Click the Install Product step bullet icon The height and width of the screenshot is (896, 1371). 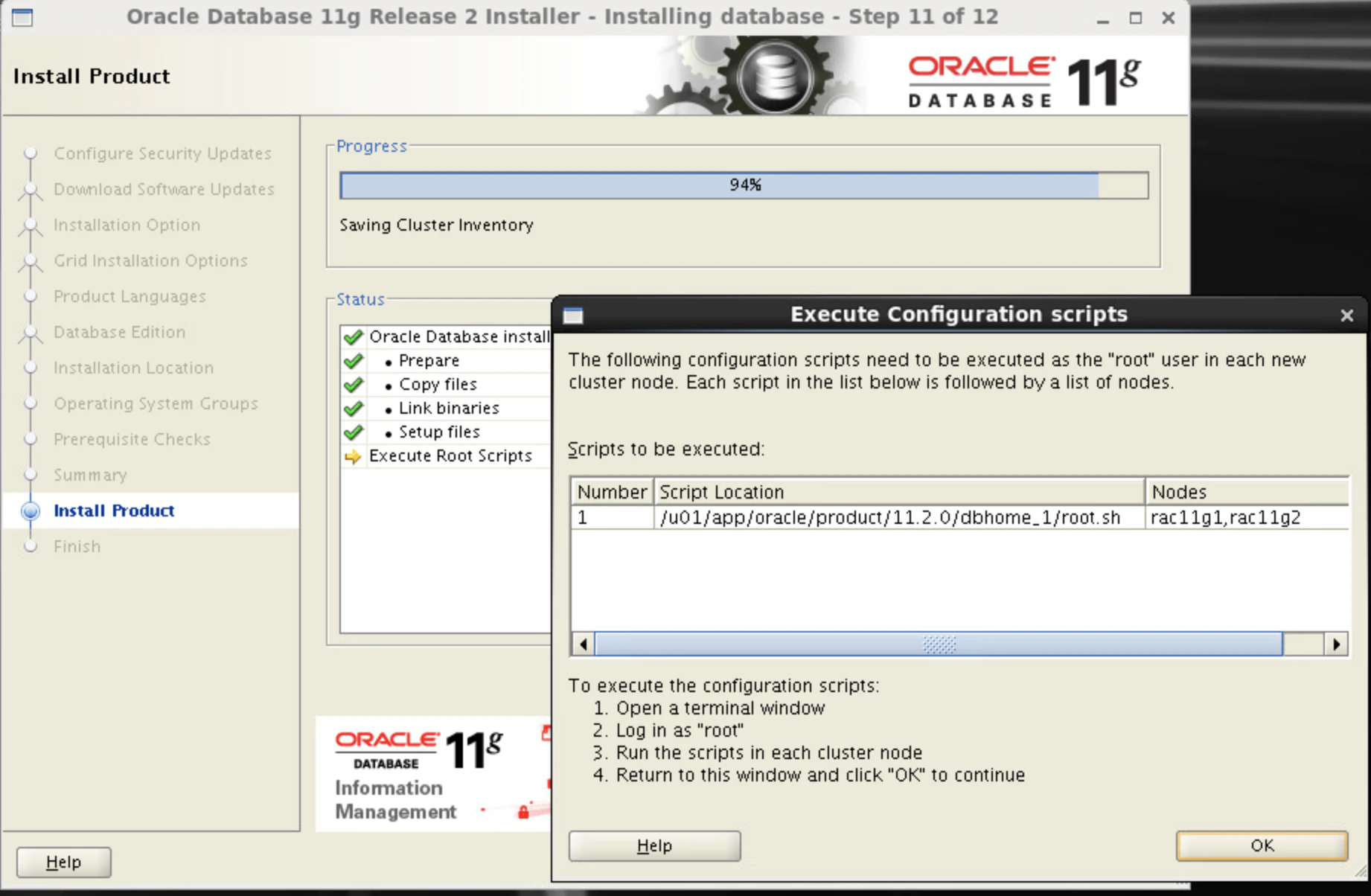pos(31,511)
